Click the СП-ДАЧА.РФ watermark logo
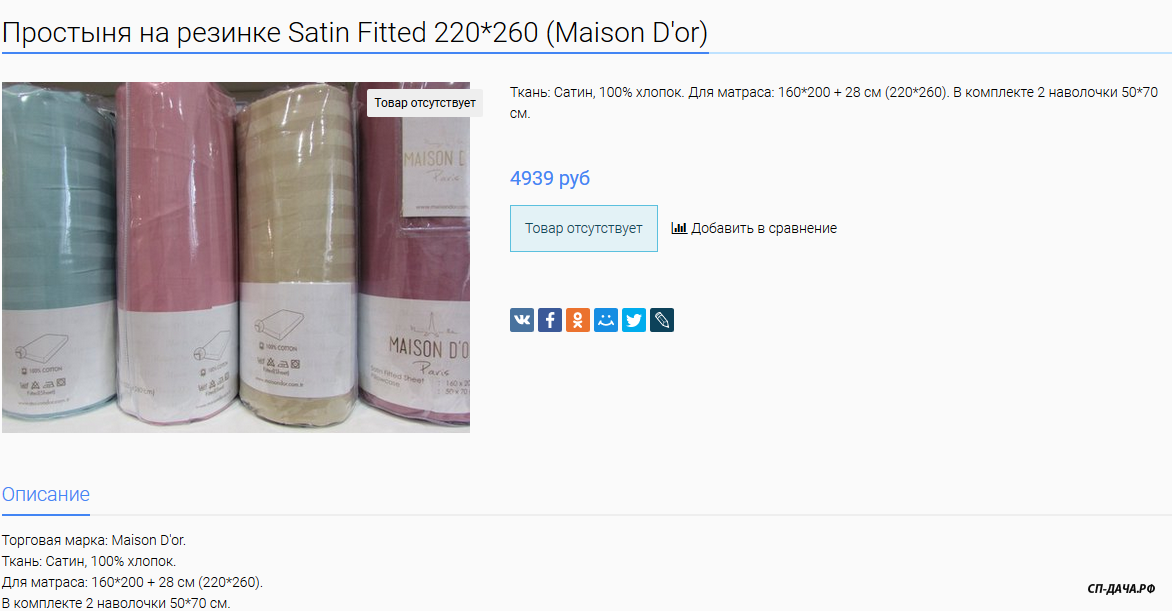 click(x=1121, y=589)
